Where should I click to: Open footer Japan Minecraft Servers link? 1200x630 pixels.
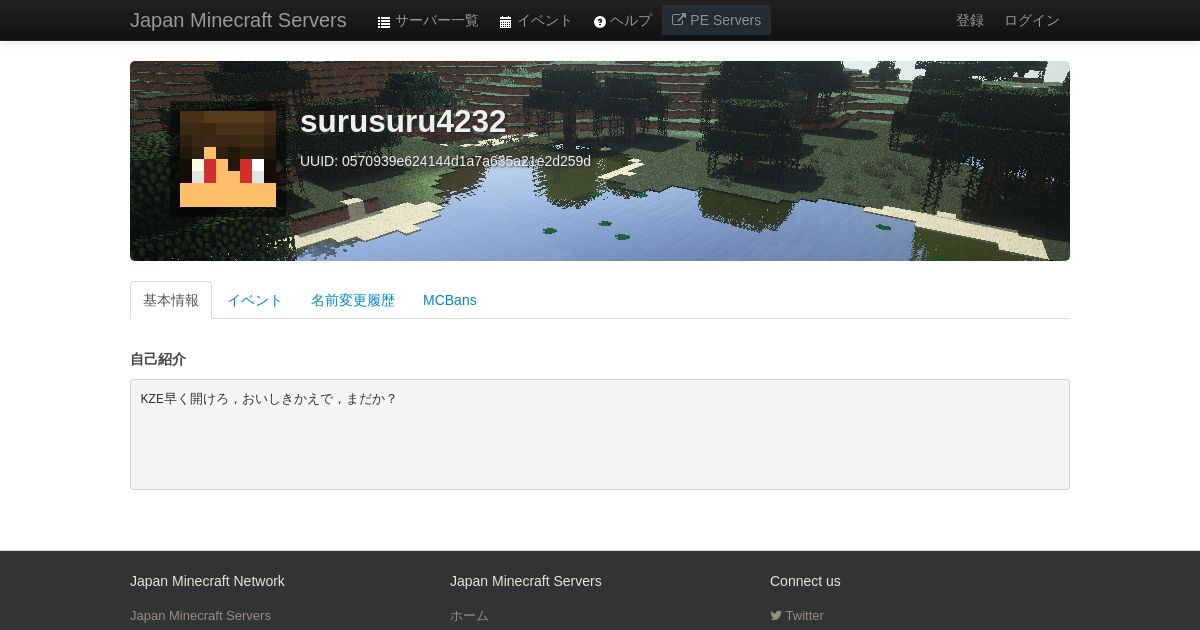200,616
